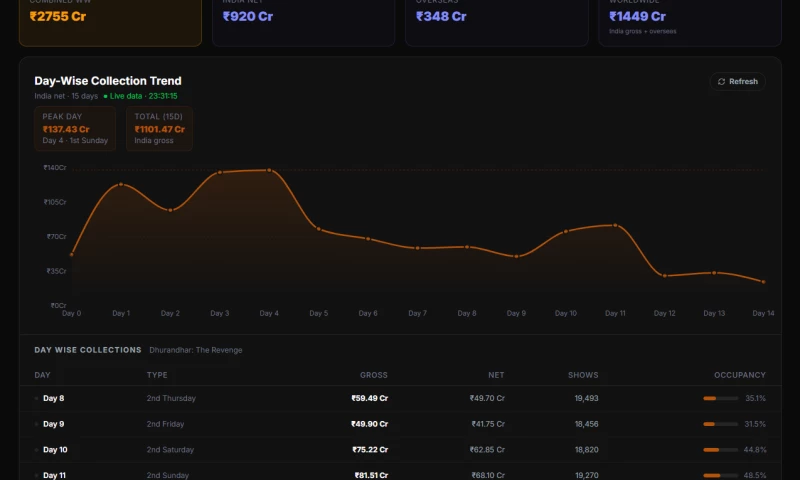The image size is (800, 480).
Task: Click the 19,493 shows value
Action: (x=586, y=398)
